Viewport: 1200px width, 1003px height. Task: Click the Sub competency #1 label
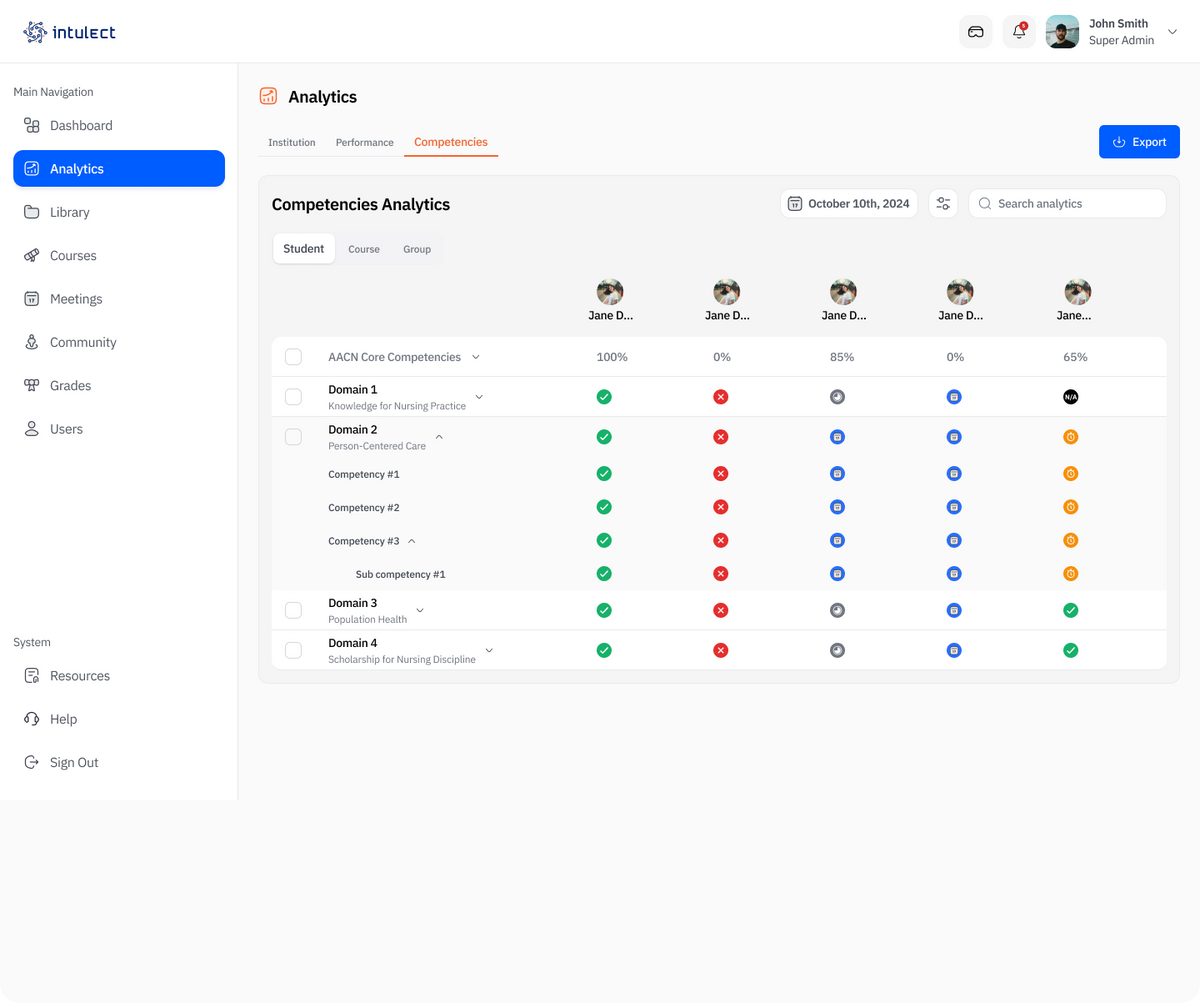(400, 574)
